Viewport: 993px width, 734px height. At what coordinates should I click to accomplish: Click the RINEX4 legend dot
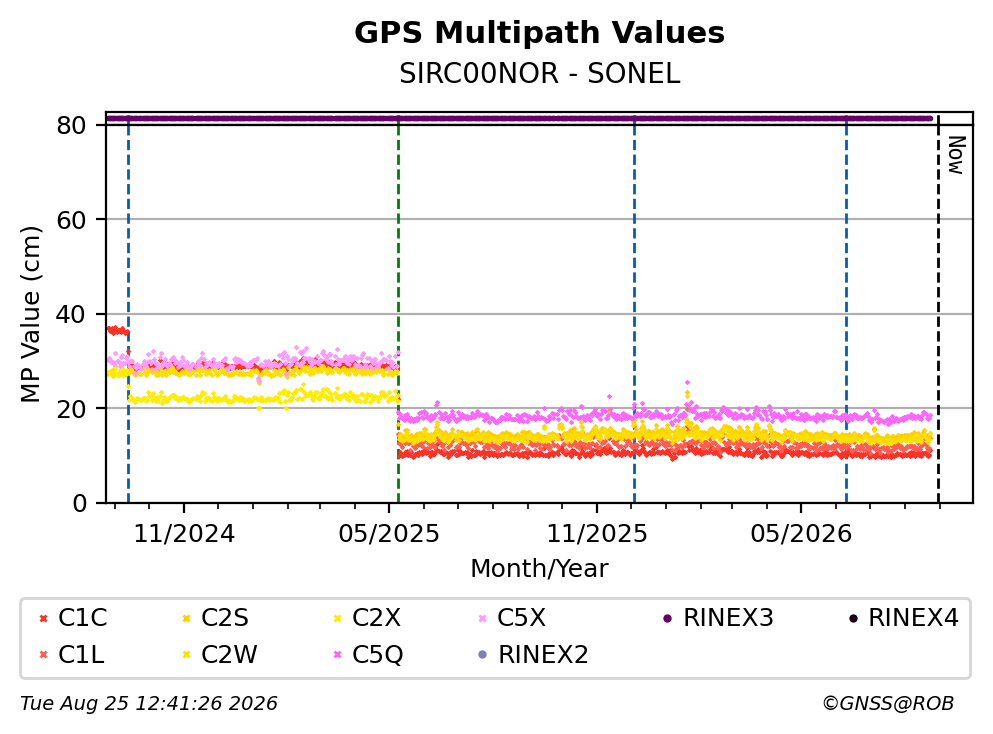pos(853,618)
